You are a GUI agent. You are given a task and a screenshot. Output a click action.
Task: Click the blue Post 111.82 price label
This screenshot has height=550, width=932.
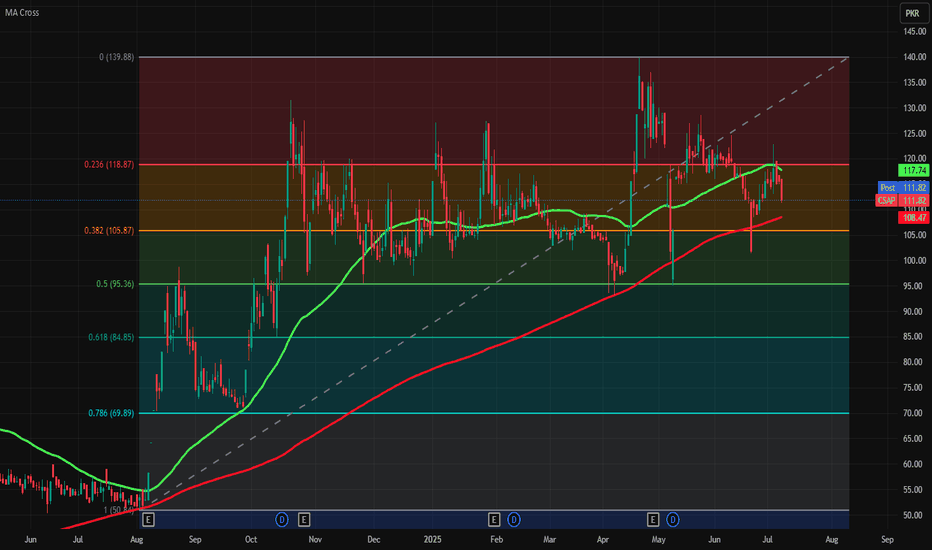click(903, 188)
